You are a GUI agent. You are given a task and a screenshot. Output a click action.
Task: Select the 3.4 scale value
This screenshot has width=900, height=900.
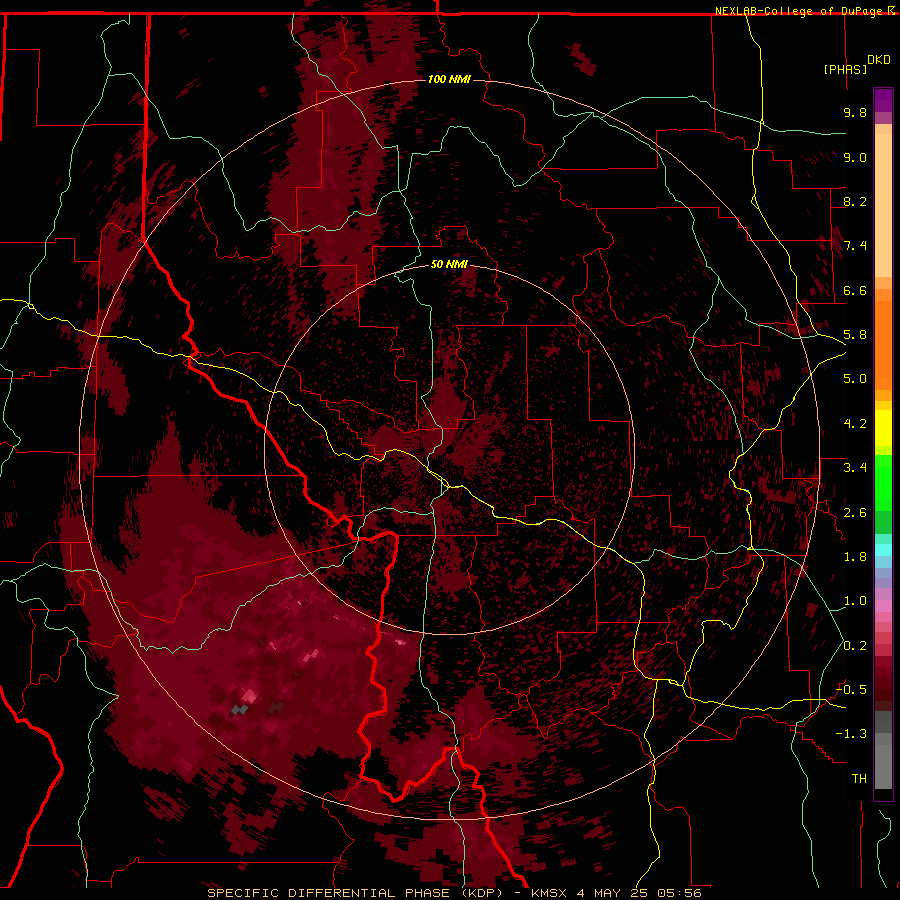point(855,468)
